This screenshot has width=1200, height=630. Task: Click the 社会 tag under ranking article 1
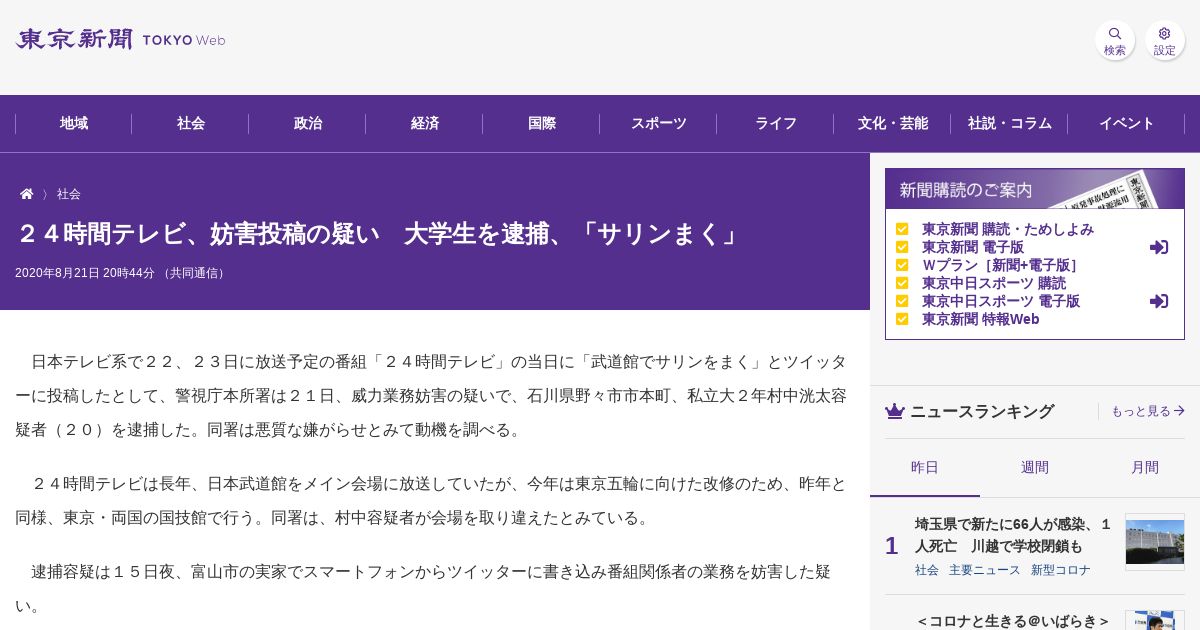pyautogui.click(x=927, y=570)
